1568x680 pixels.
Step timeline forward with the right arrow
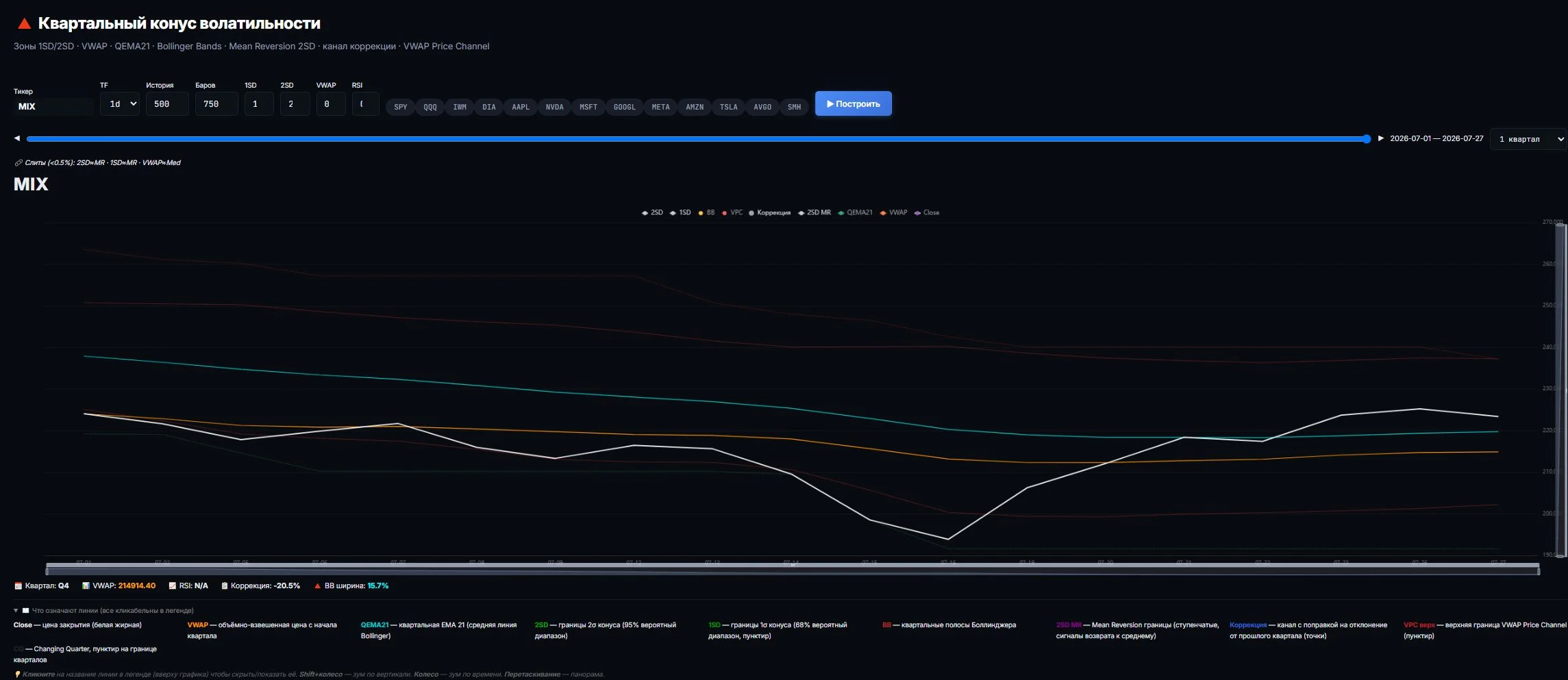tap(1381, 138)
